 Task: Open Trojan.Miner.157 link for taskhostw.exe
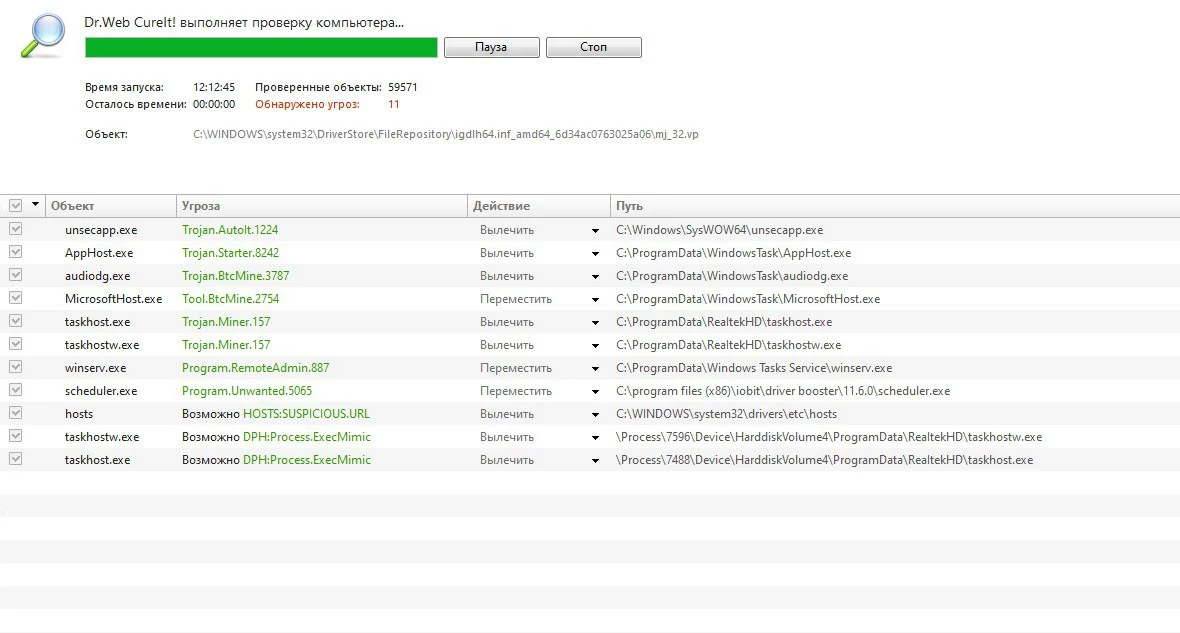click(226, 345)
